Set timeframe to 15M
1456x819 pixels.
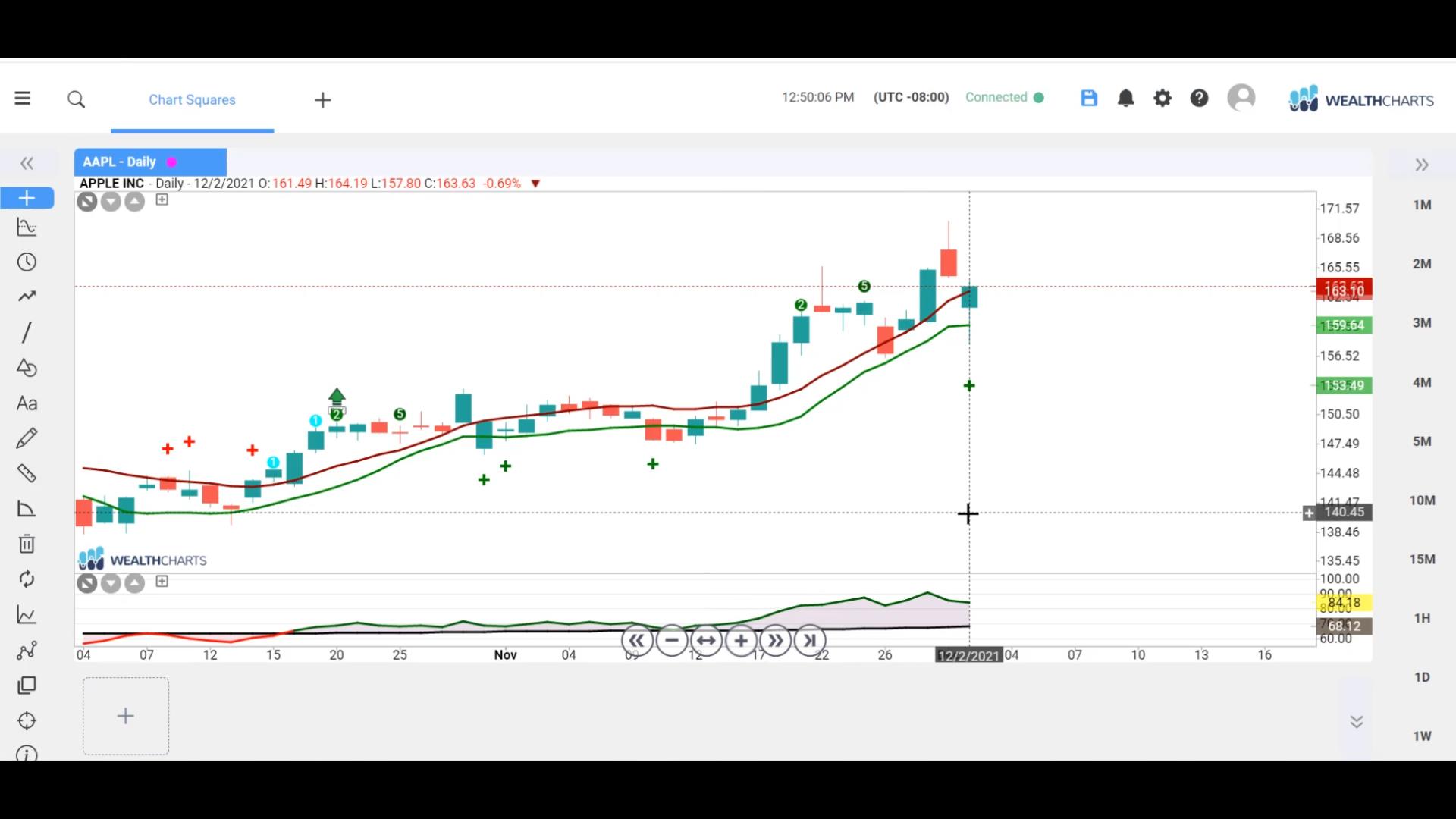[x=1422, y=560]
